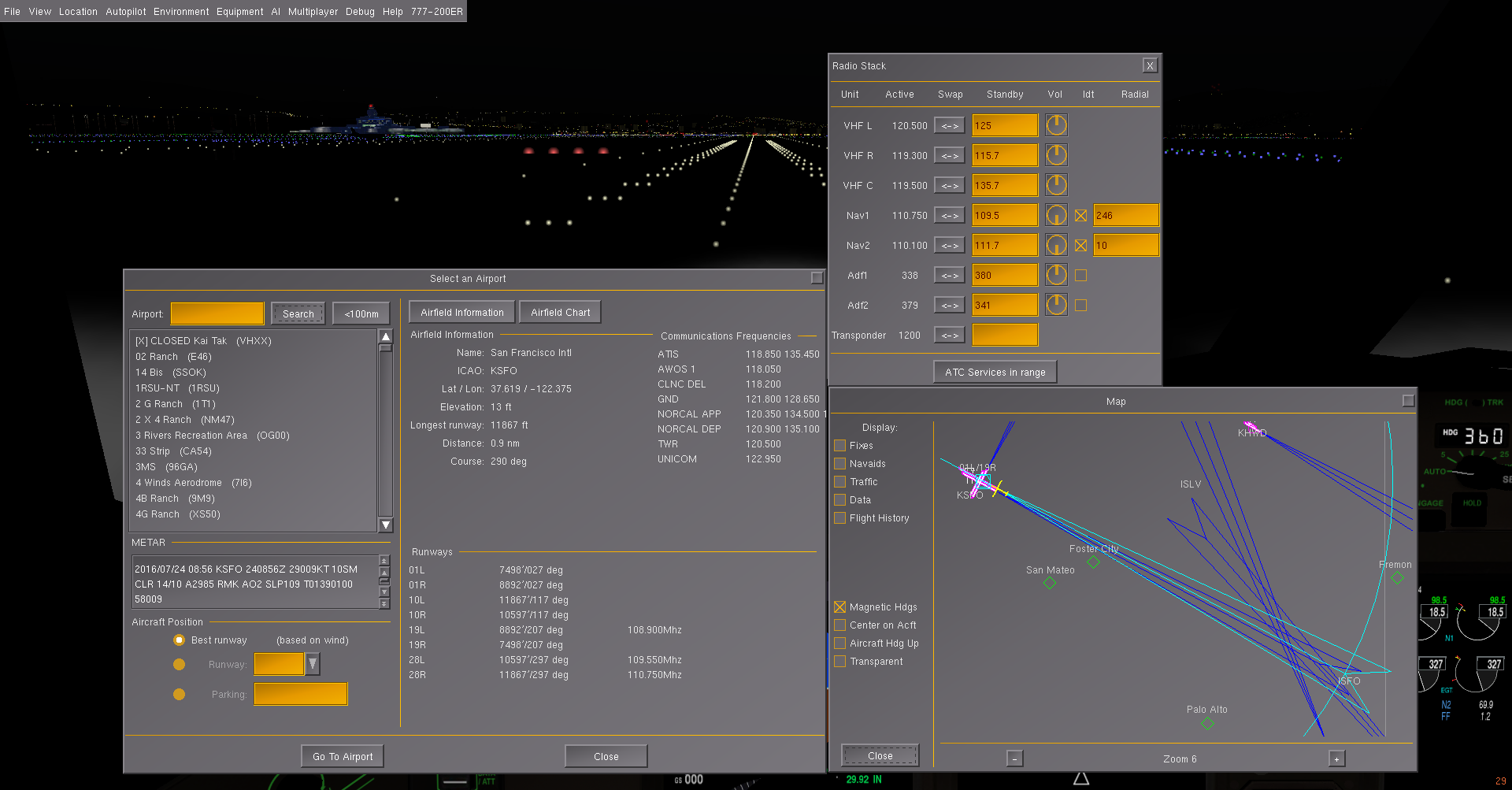Click the Nav2 headphone audio icon
The height and width of the screenshot is (790, 1512).
coord(1056,244)
